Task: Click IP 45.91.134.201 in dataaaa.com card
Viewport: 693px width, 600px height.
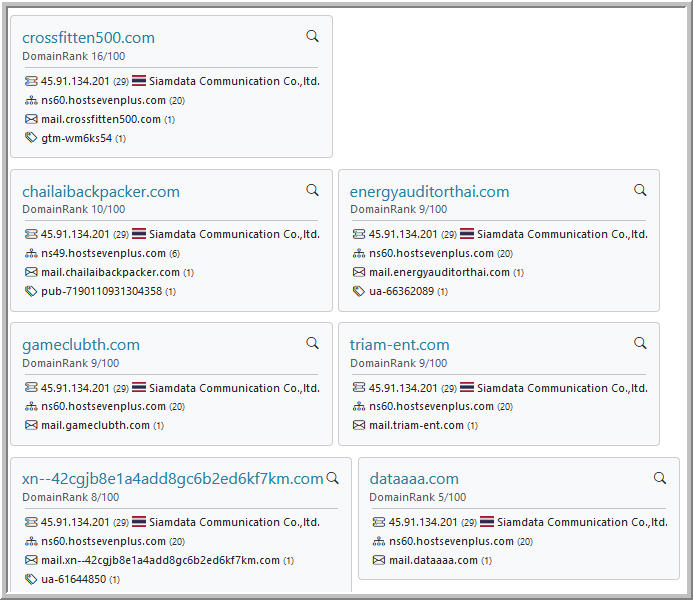Action: pos(423,522)
